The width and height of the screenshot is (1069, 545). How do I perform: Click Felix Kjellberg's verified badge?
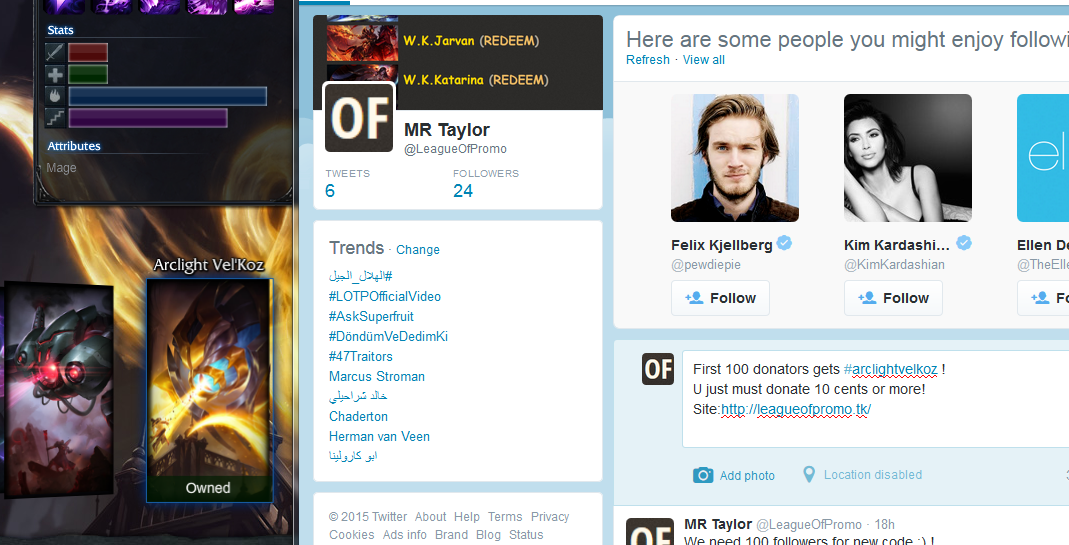click(784, 243)
